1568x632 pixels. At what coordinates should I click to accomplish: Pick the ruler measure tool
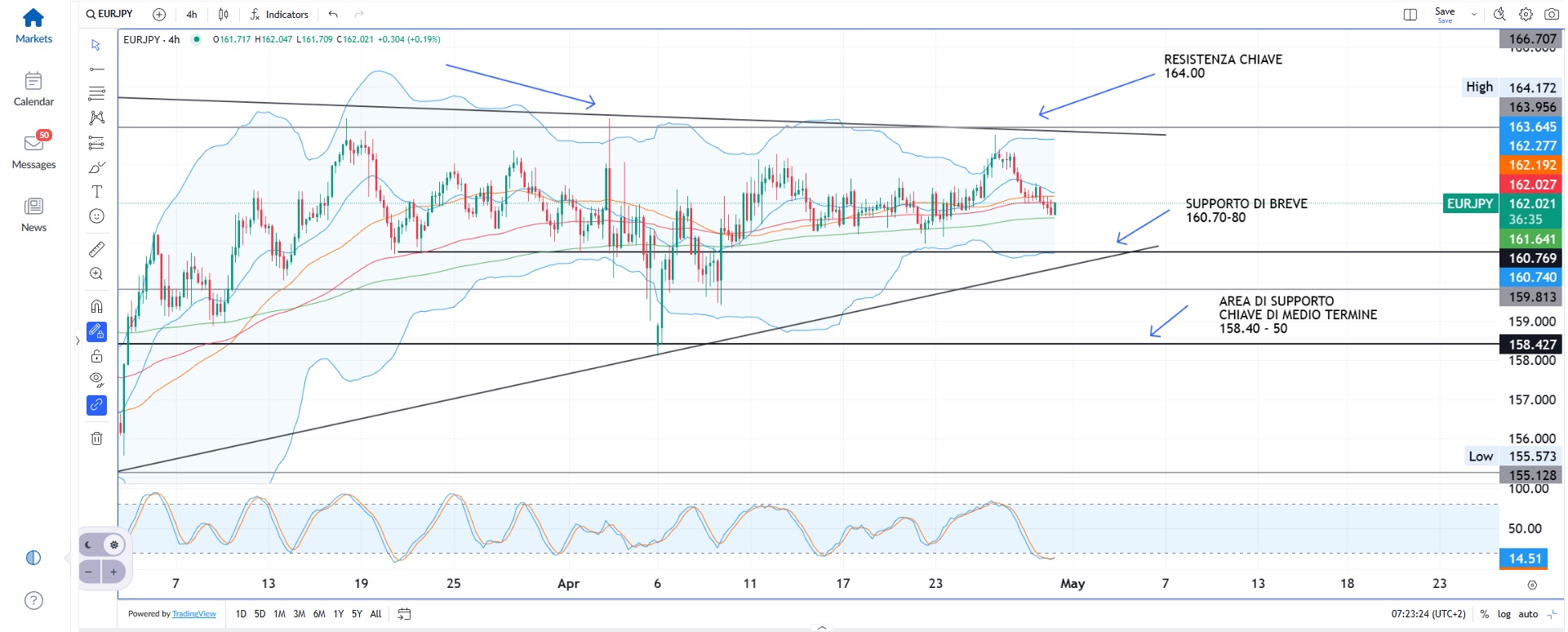[96, 249]
